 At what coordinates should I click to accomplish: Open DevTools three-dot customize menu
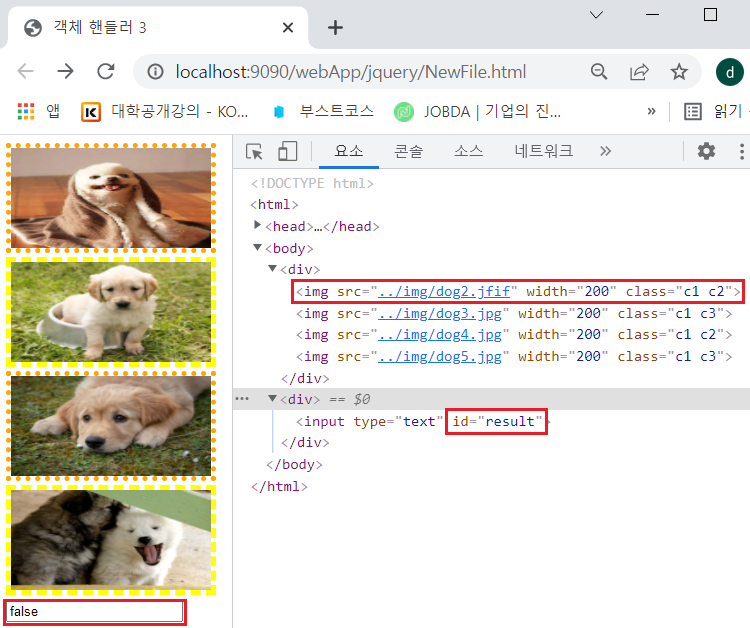tap(741, 151)
